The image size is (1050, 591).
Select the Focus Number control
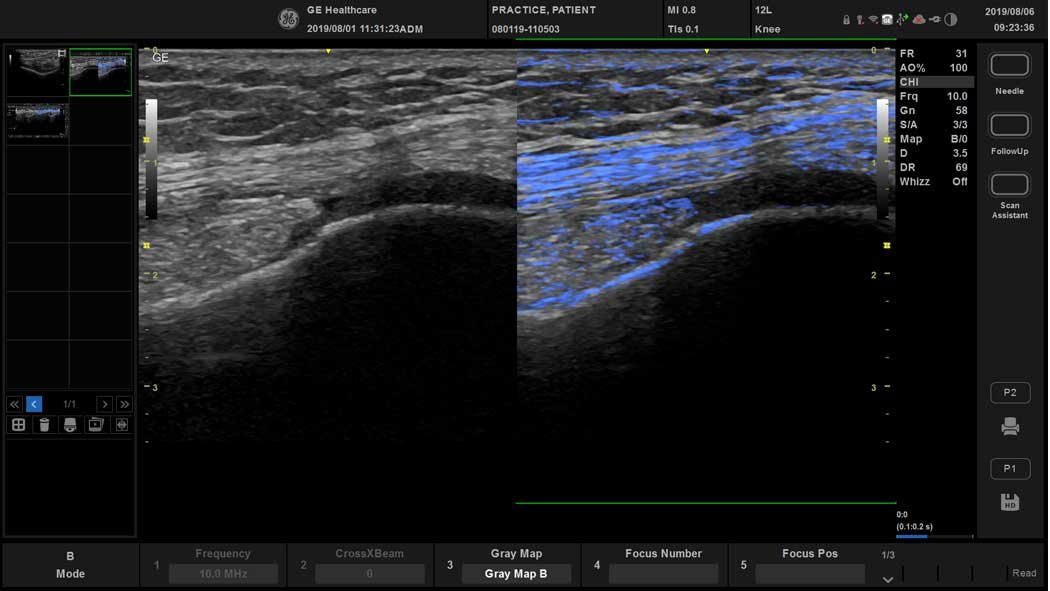pos(663,574)
